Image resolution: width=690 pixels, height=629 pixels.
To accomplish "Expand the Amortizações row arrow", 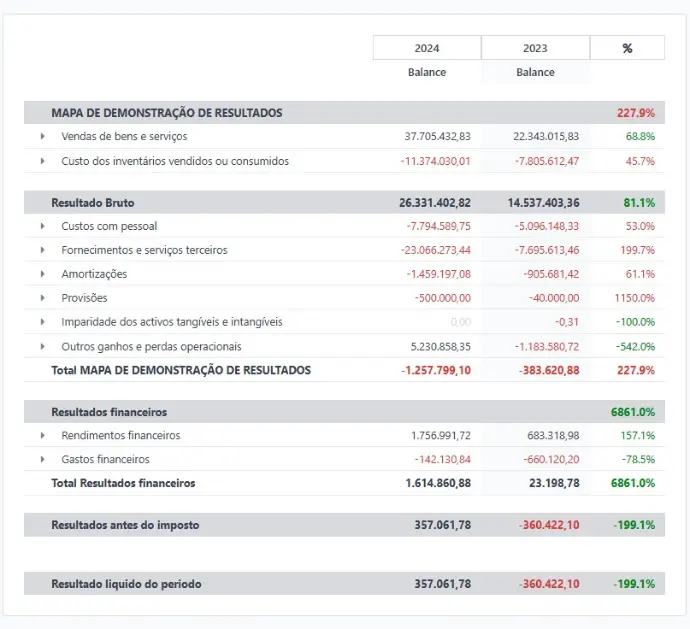I will (42, 274).
